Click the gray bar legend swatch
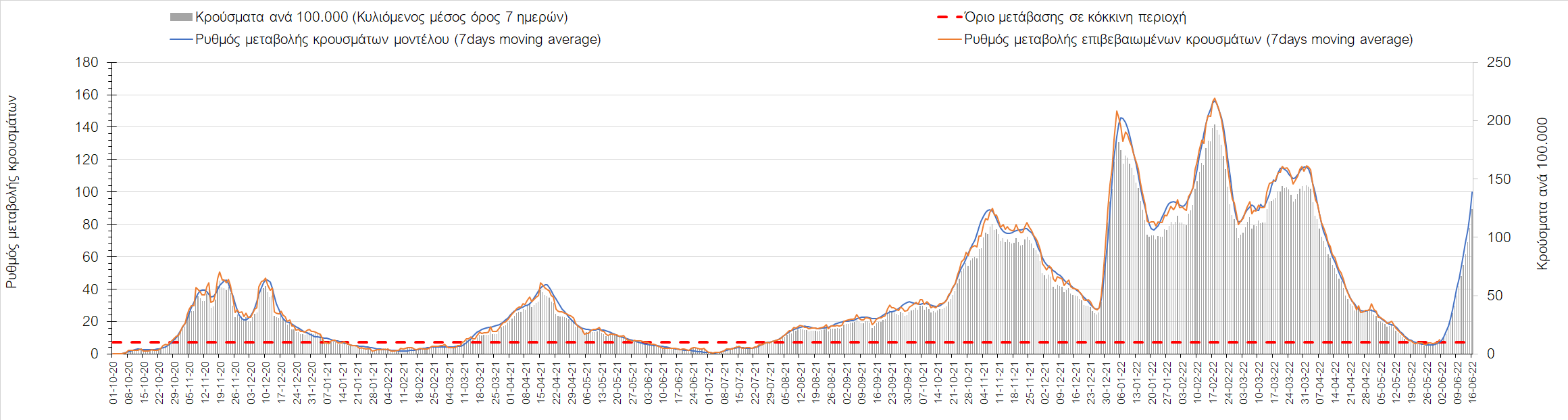Image resolution: width=1568 pixels, height=420 pixels. tap(181, 18)
